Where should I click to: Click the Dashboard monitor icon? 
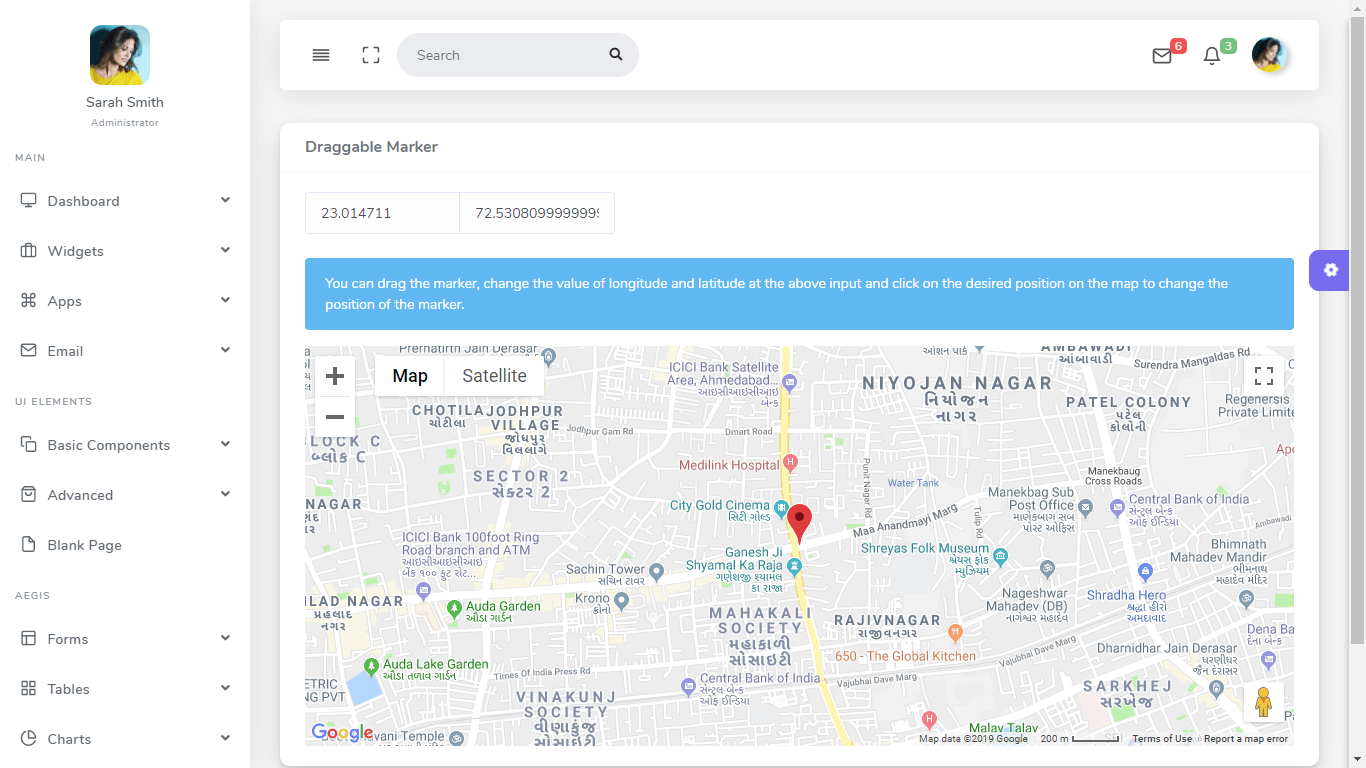(28, 200)
